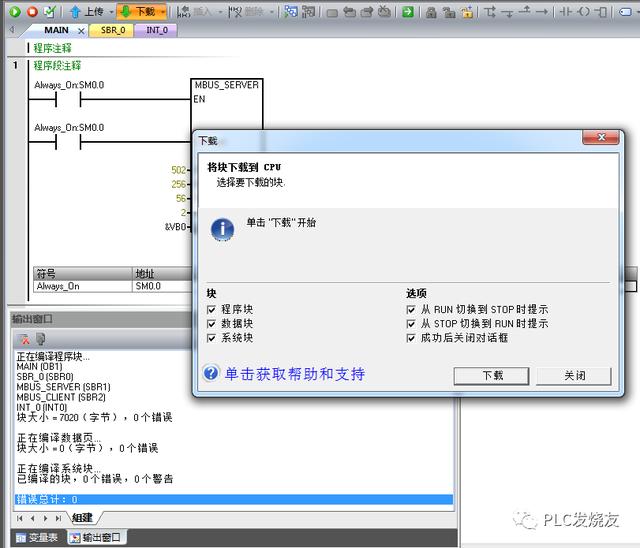Click the blue help question mark icon
Viewport: 640px width, 548px height.
(x=211, y=374)
